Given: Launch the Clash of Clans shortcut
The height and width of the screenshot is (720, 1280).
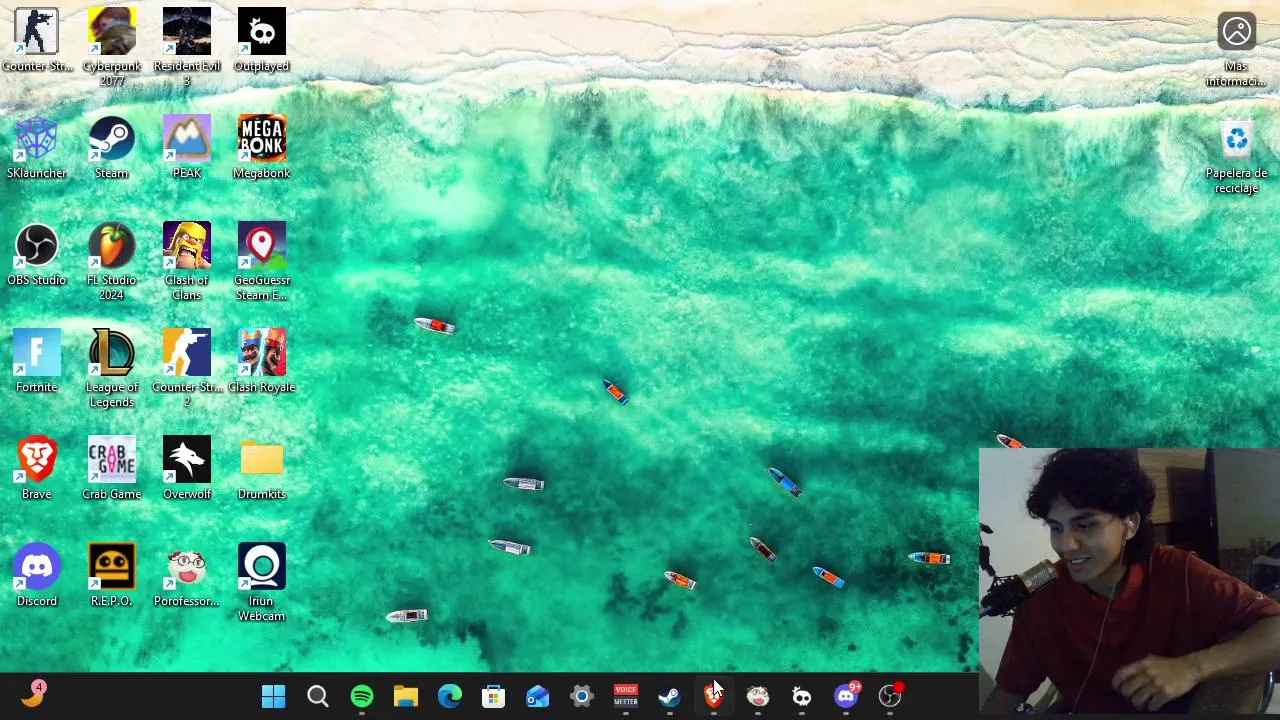Looking at the screenshot, I should click(187, 261).
